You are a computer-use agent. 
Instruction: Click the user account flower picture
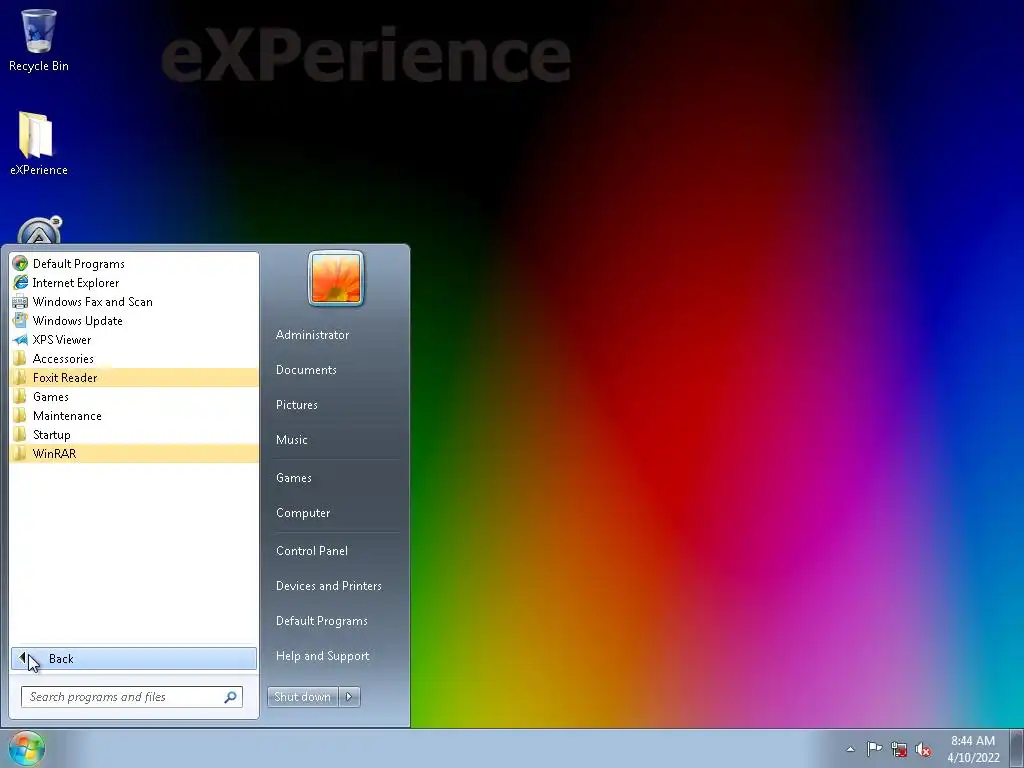click(336, 278)
